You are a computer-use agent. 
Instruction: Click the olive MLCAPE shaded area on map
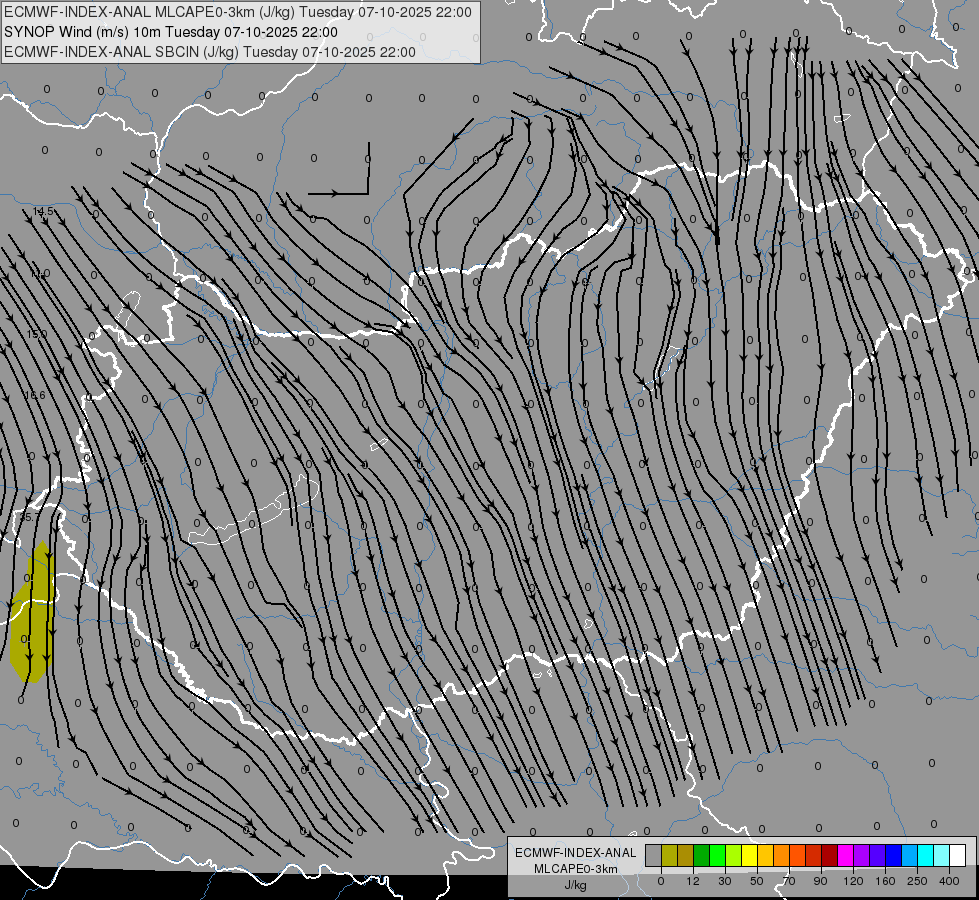coord(31,612)
